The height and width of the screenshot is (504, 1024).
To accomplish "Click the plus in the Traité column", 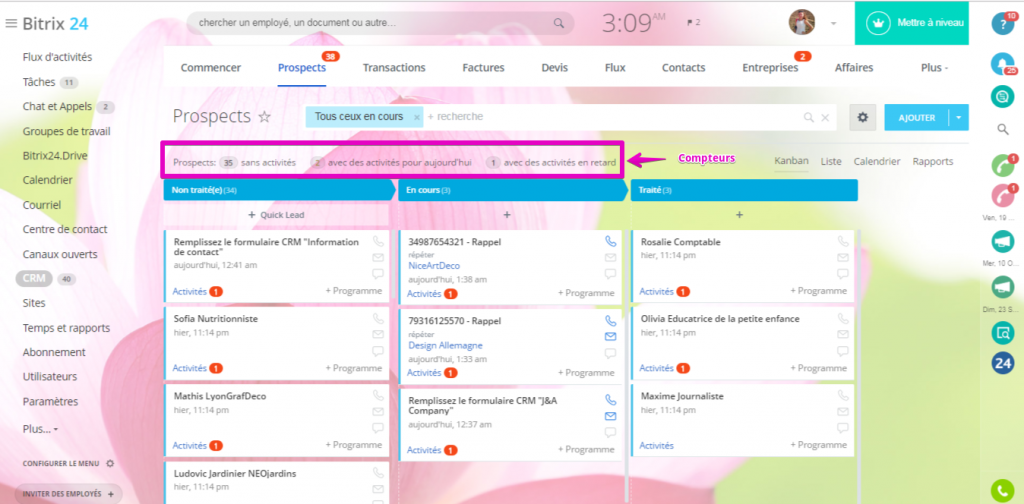I will (x=739, y=215).
